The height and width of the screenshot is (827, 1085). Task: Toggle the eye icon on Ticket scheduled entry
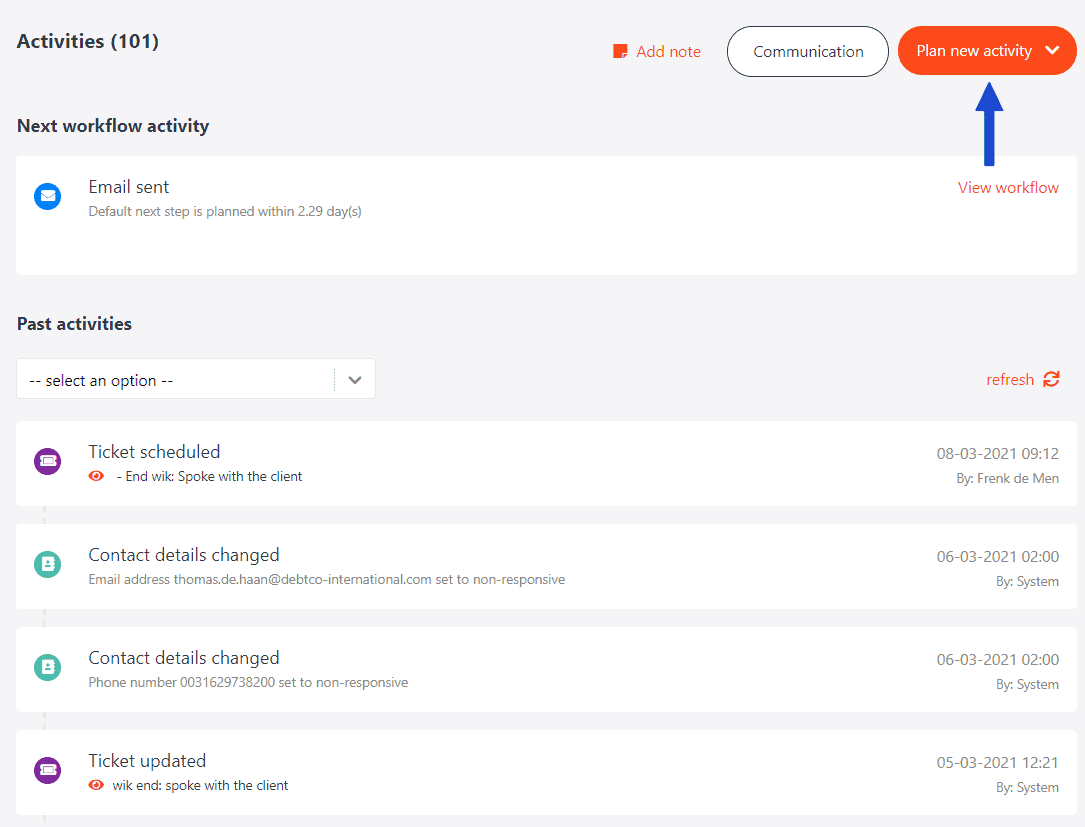click(96, 476)
